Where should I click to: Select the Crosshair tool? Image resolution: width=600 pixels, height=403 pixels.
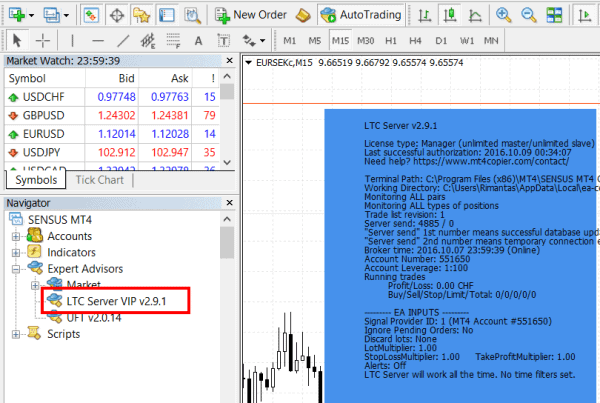coord(42,40)
